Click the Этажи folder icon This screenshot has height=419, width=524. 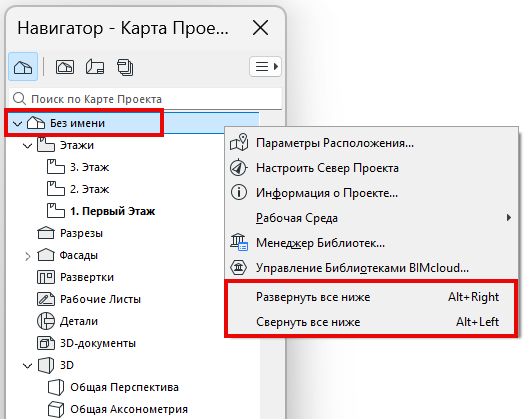pyautogui.click(x=46, y=145)
